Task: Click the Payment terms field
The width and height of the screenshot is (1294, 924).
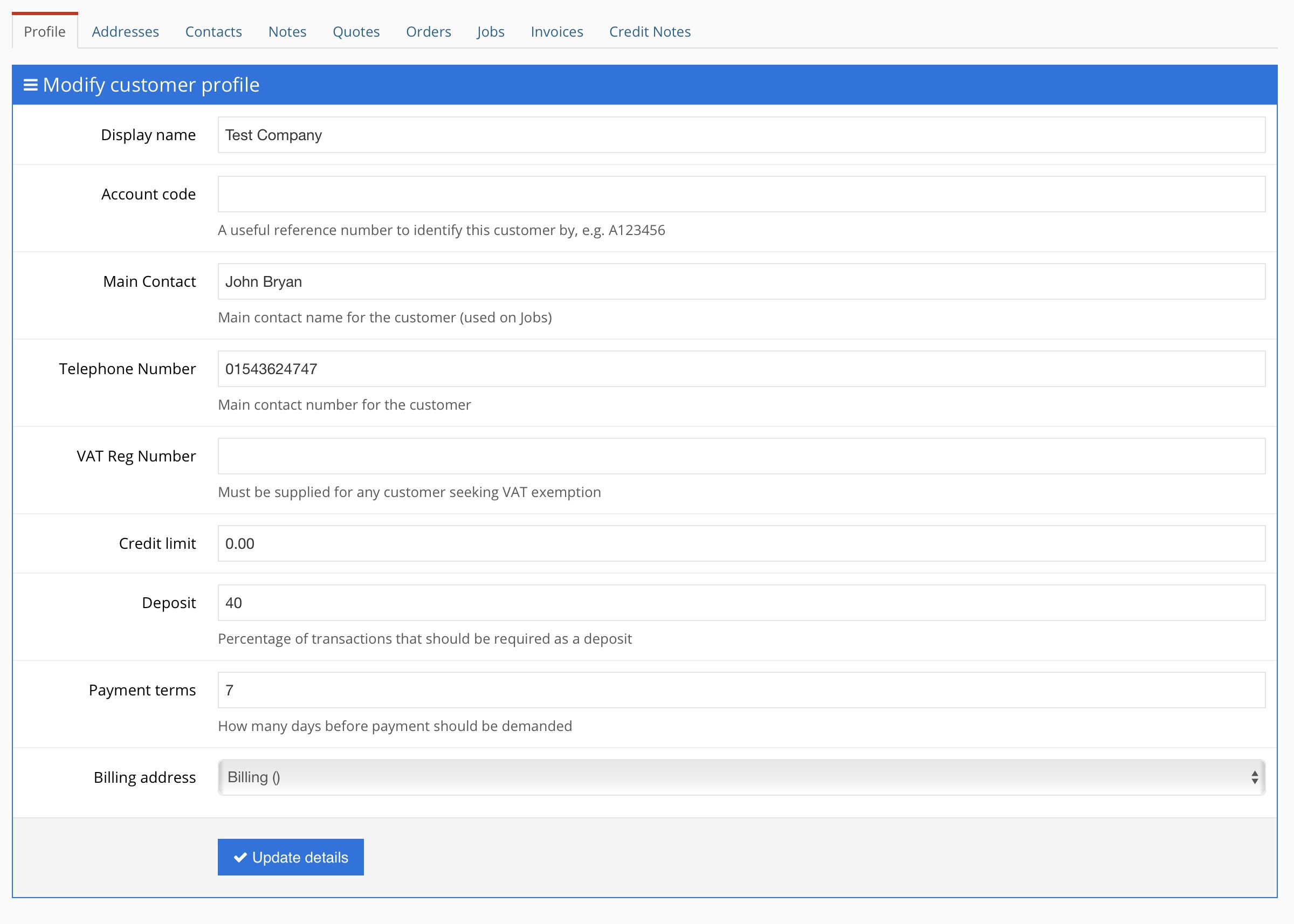Action: [741, 690]
